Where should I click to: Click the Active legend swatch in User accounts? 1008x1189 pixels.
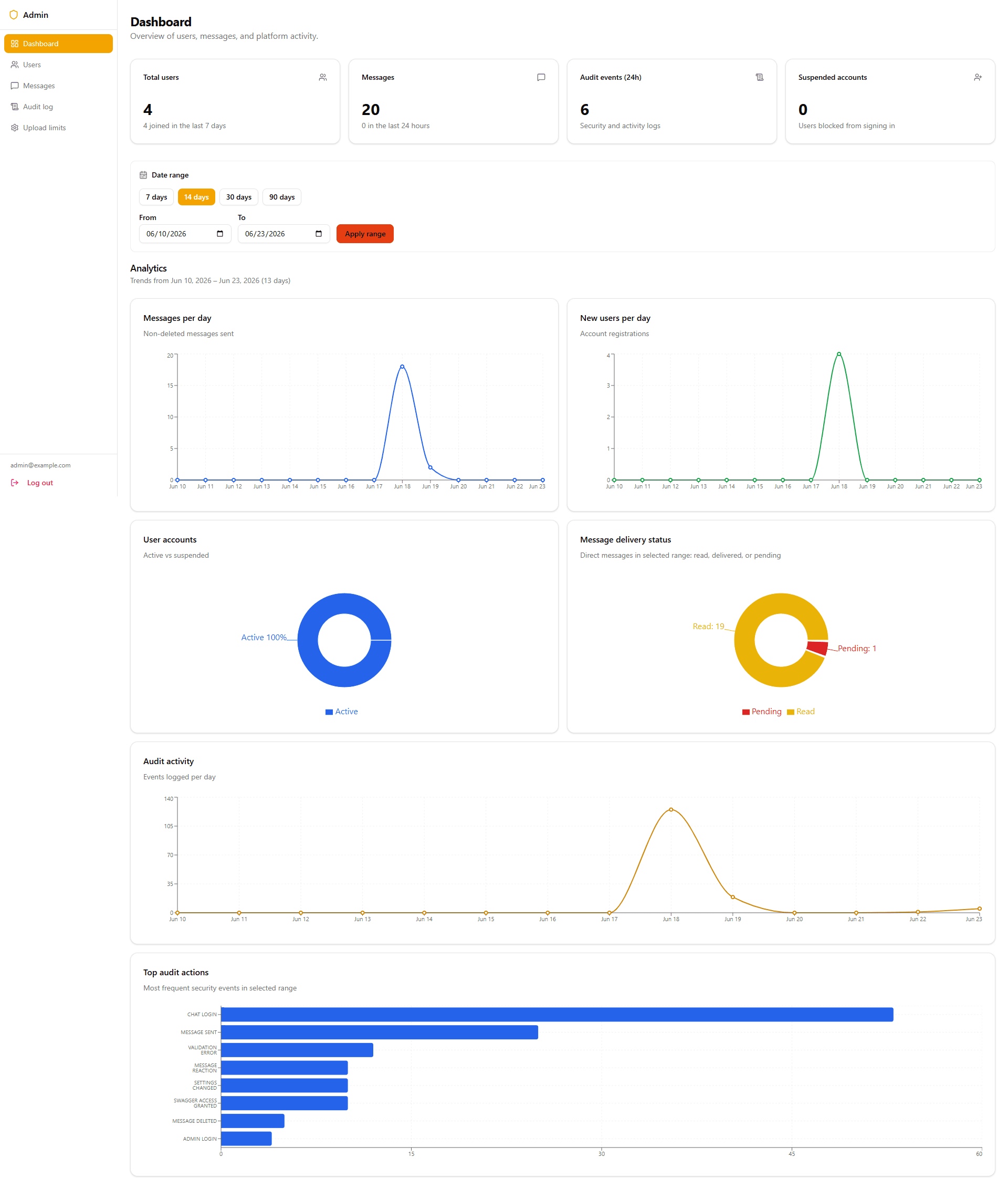point(329,712)
